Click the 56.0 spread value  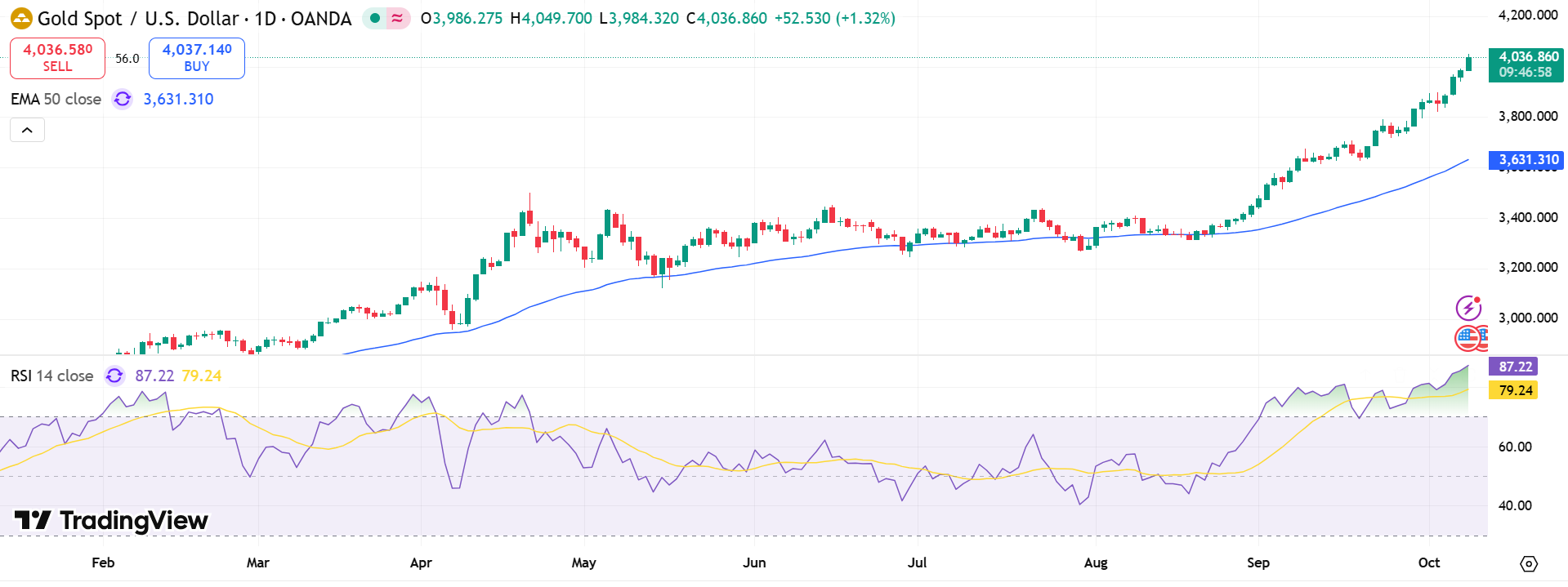coord(127,59)
